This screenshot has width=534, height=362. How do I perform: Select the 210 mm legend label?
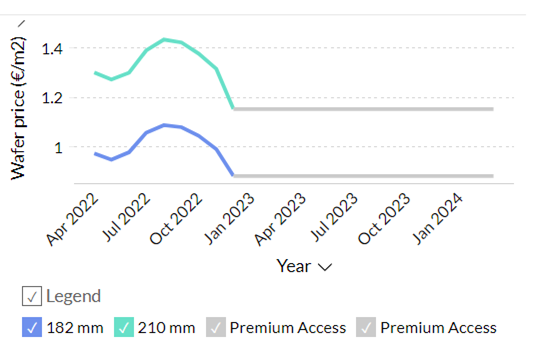(x=167, y=328)
